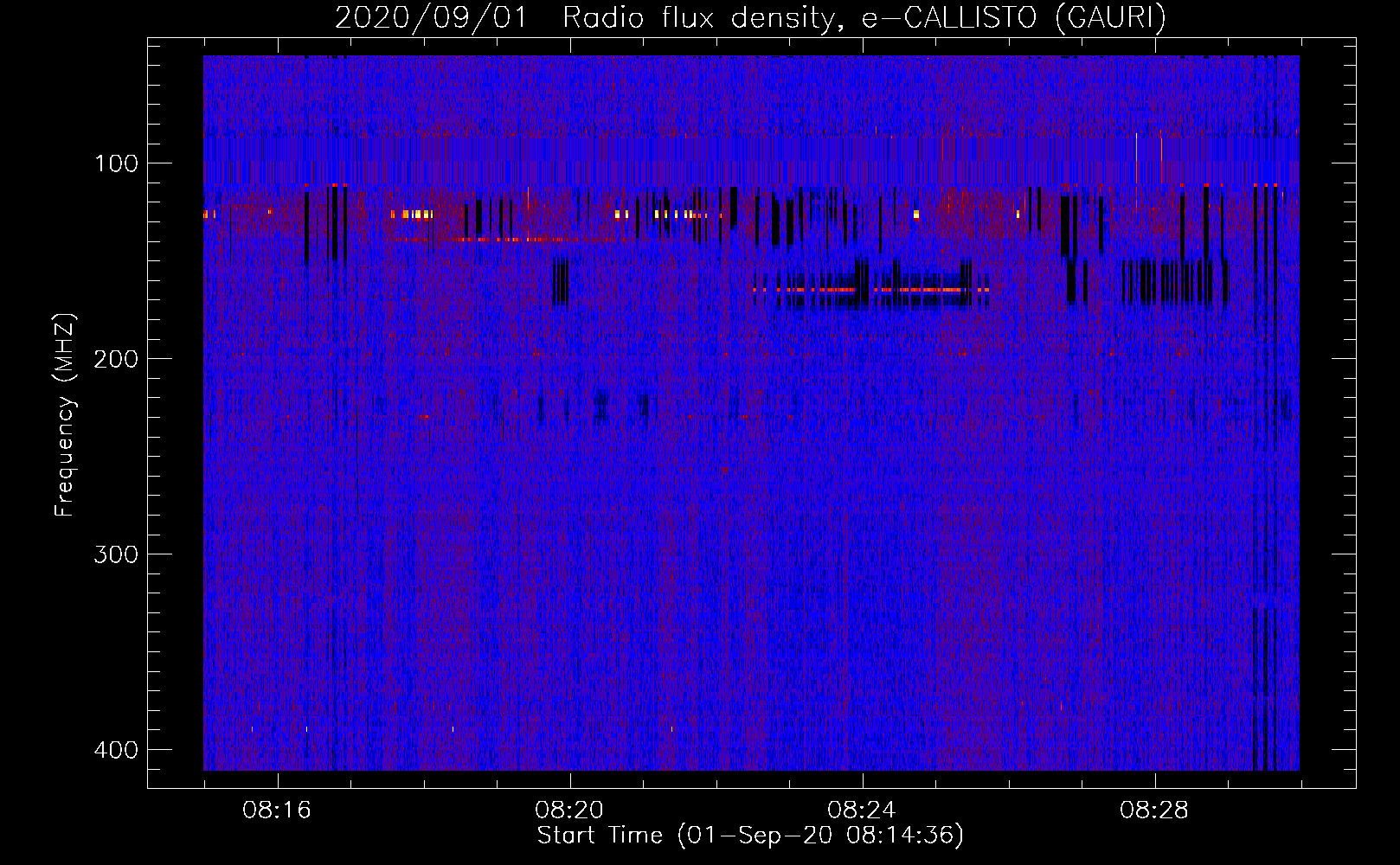Click the 'Start Time (01-Sep-20 08:14:36)' label
Image resolution: width=1400 pixels, height=865 pixels.
[750, 836]
